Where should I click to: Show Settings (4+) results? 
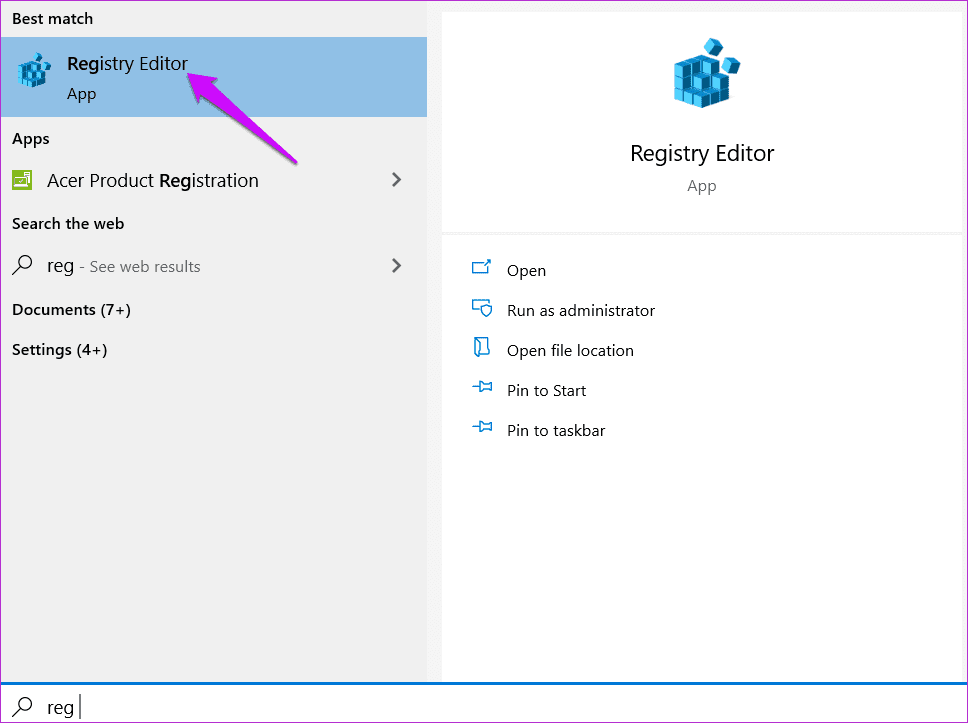[59, 349]
